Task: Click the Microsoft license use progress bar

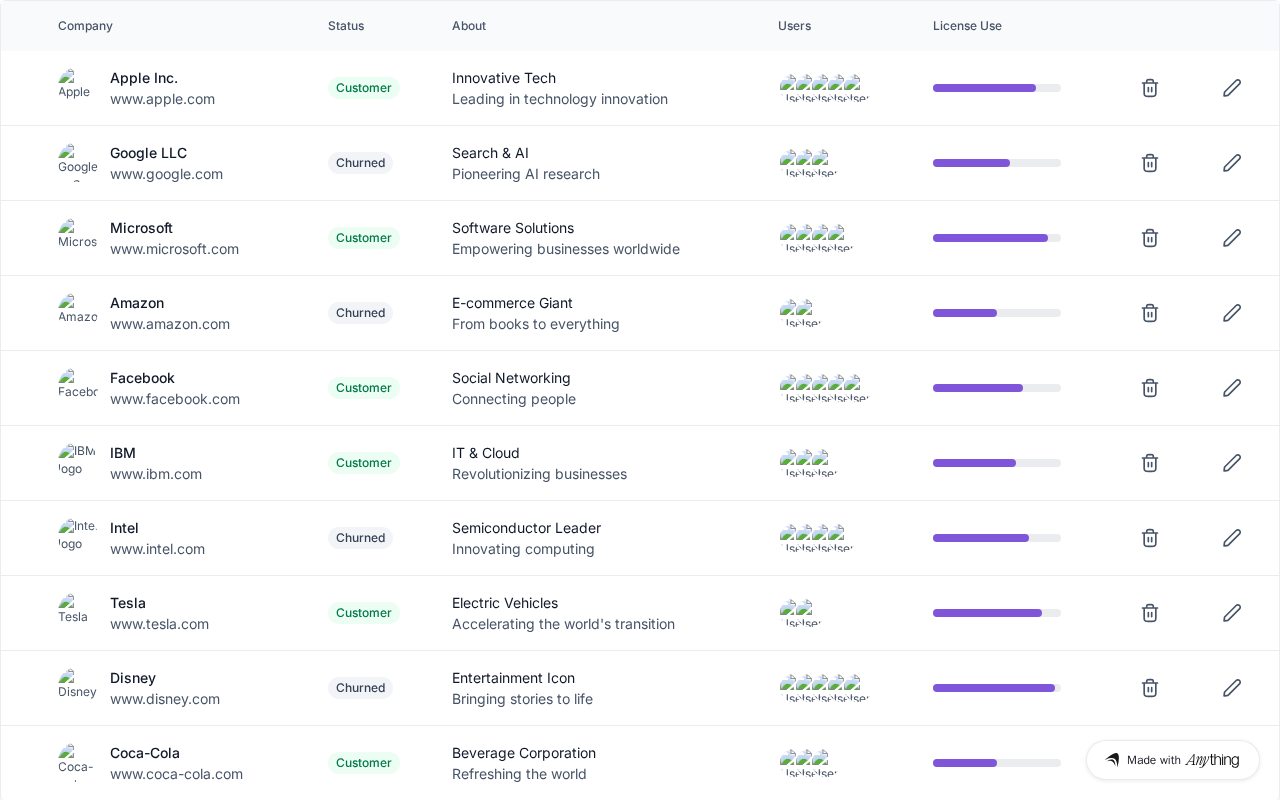Action: coord(996,238)
